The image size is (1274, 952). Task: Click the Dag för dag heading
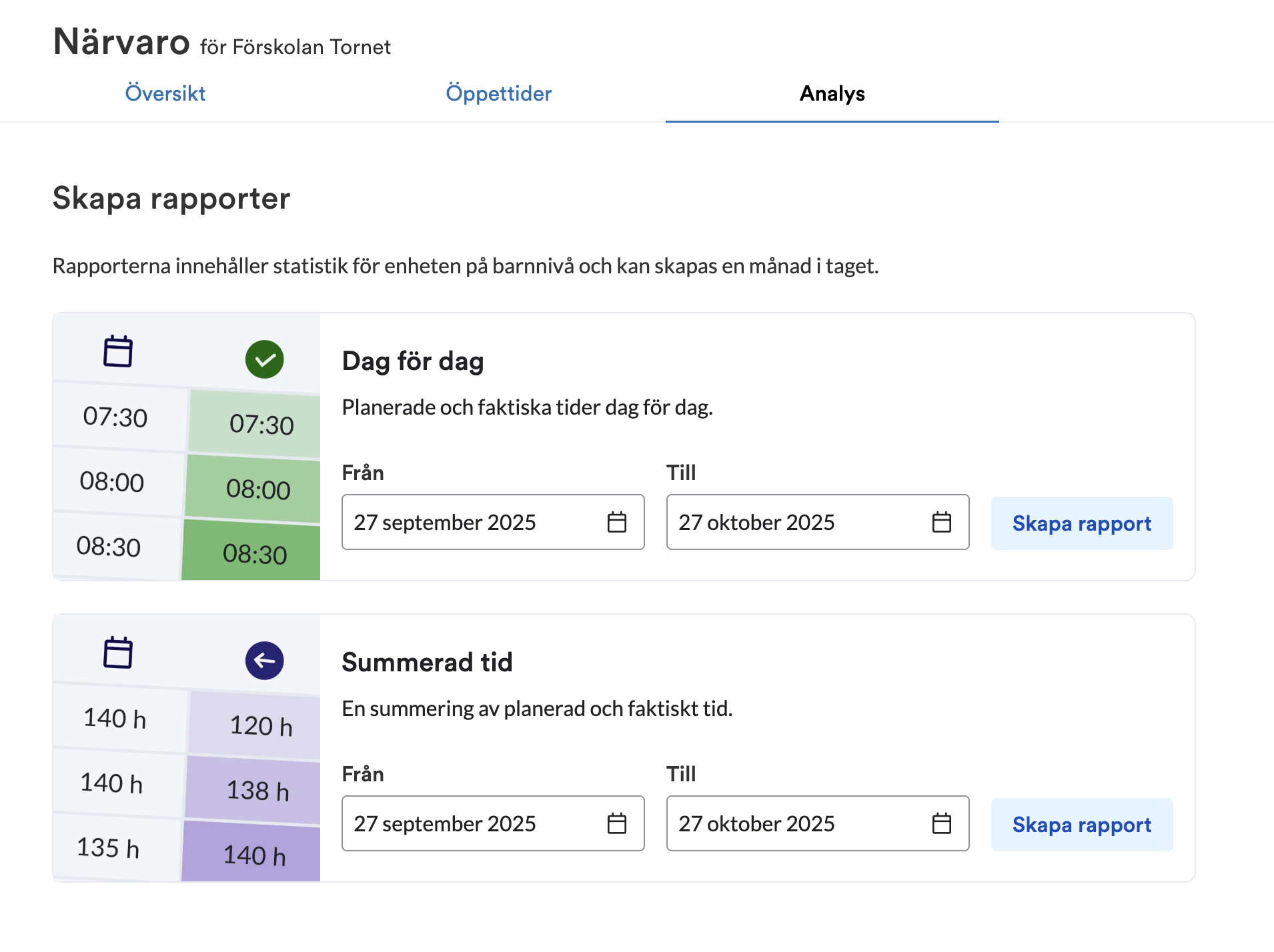pyautogui.click(x=413, y=361)
